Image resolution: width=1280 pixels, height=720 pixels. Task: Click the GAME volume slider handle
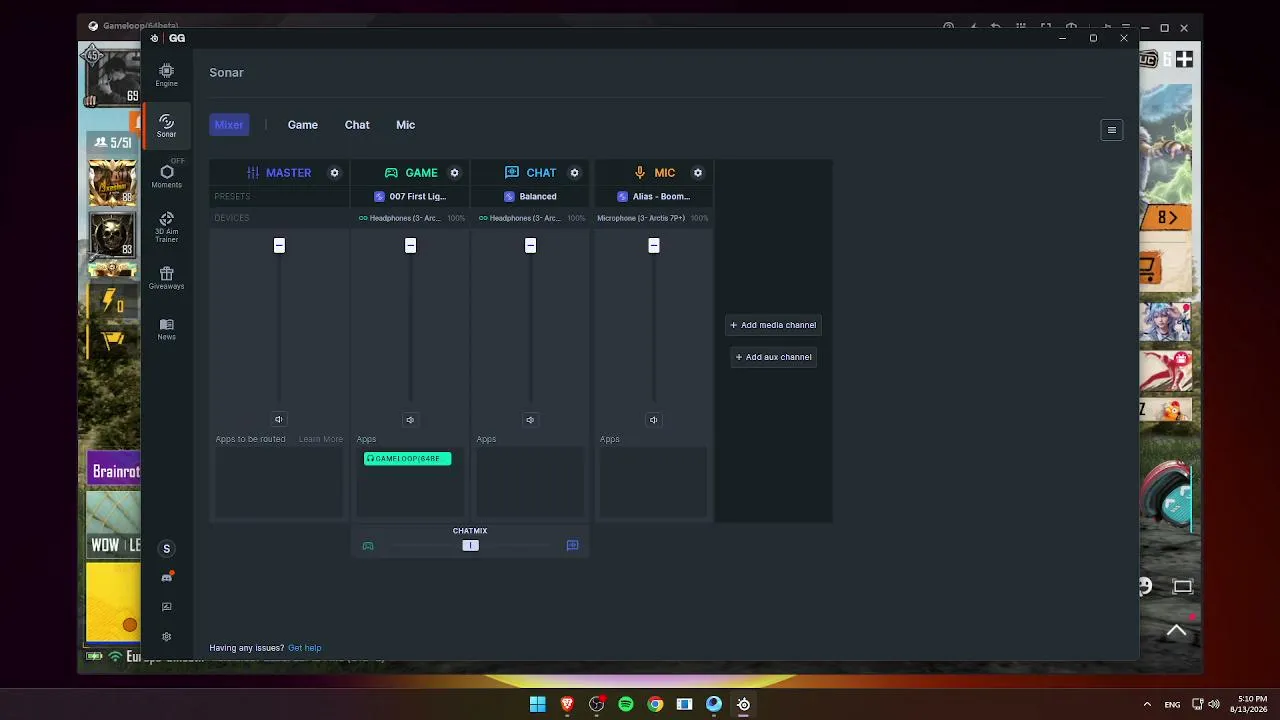pos(410,246)
